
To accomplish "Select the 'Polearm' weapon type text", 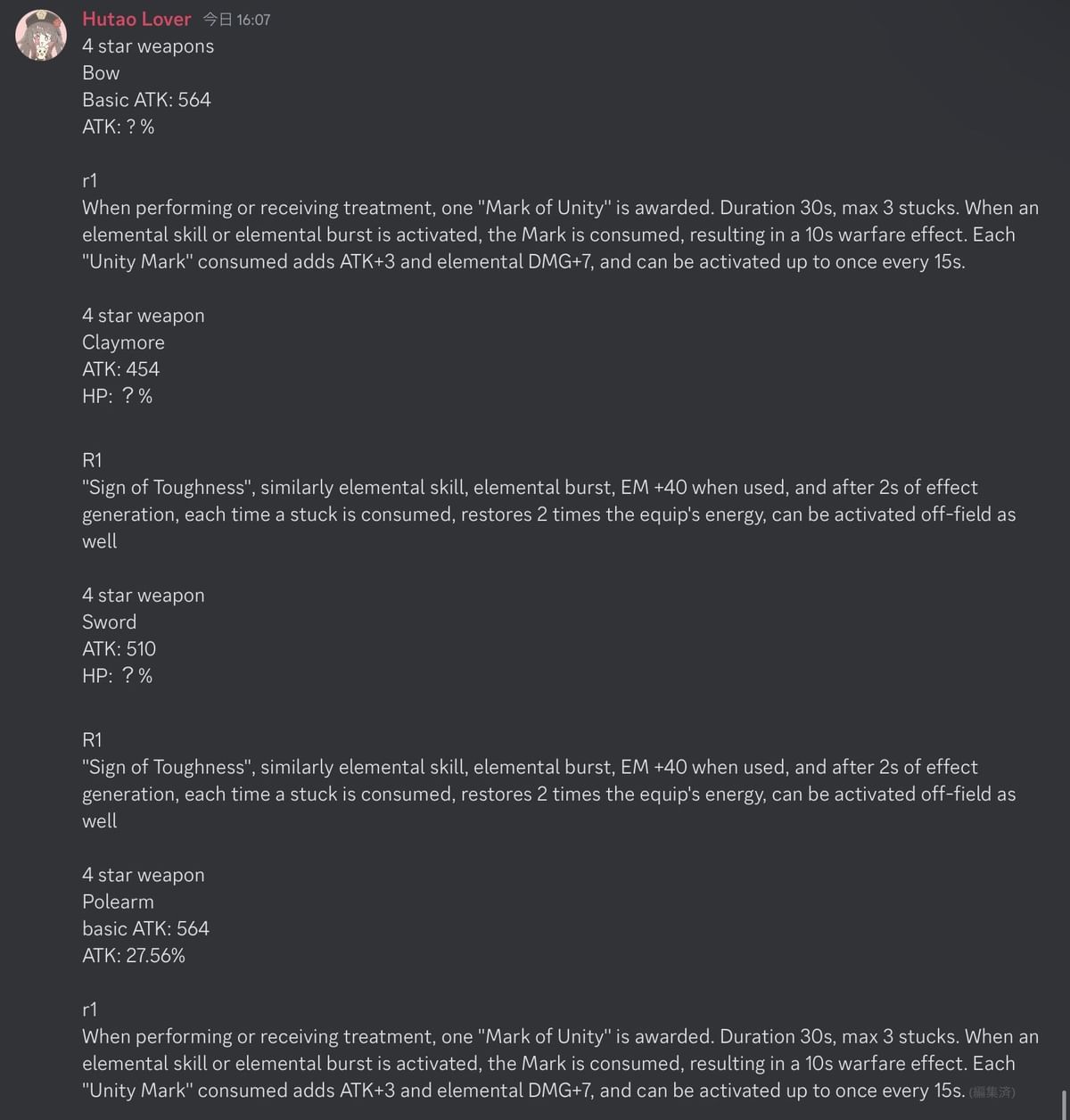I will (x=118, y=902).
